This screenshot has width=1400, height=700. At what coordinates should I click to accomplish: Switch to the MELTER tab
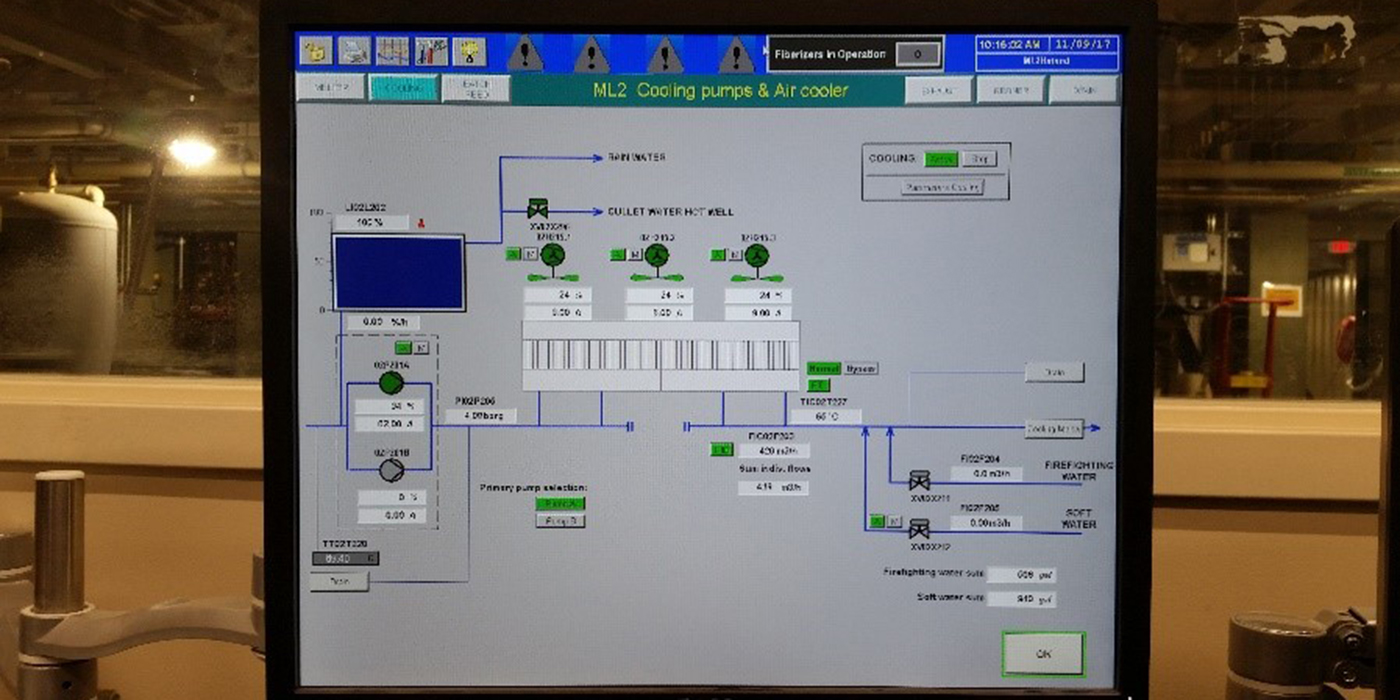point(330,89)
